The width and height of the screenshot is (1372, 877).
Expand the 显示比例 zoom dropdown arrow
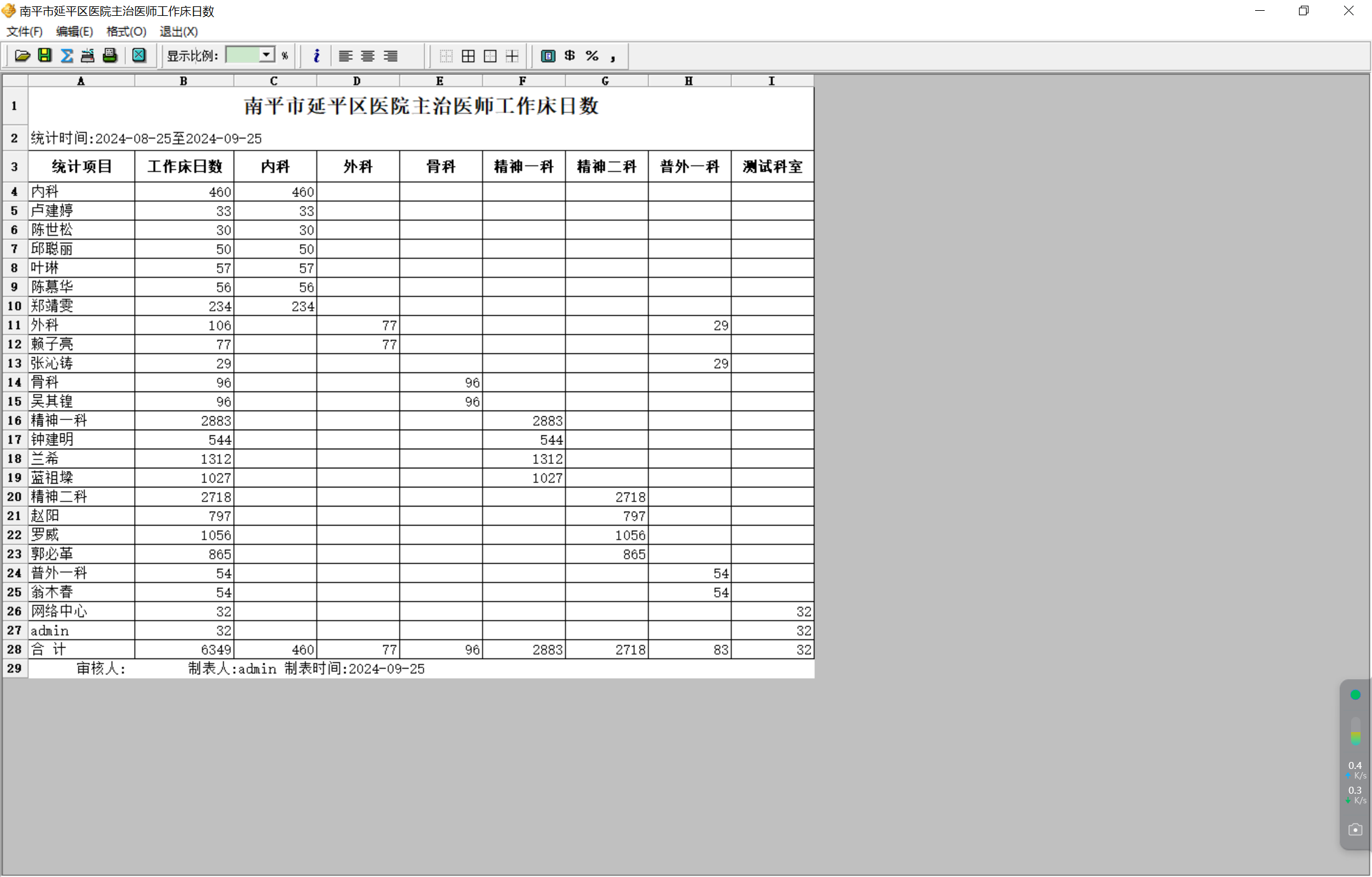[x=267, y=55]
